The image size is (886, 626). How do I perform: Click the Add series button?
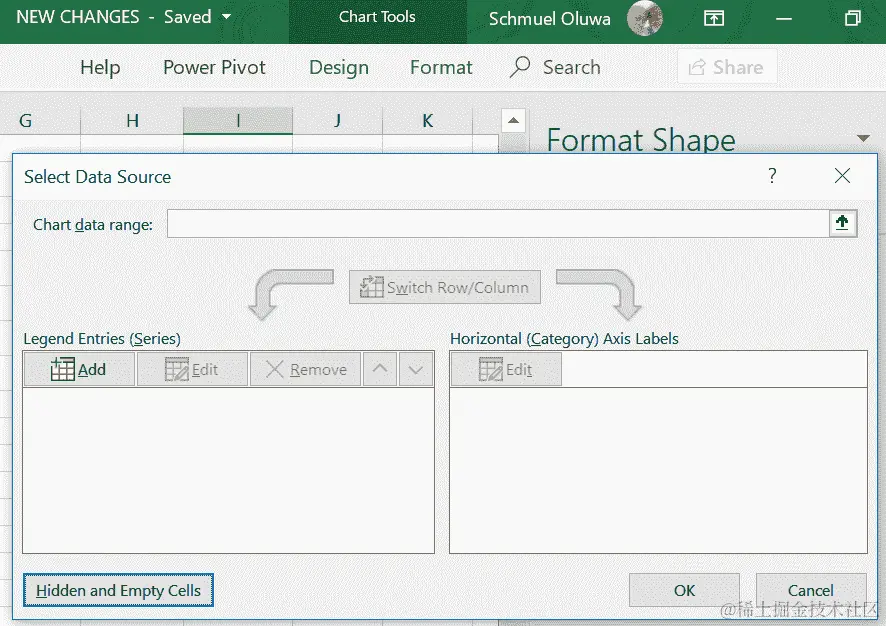pyautogui.click(x=79, y=369)
